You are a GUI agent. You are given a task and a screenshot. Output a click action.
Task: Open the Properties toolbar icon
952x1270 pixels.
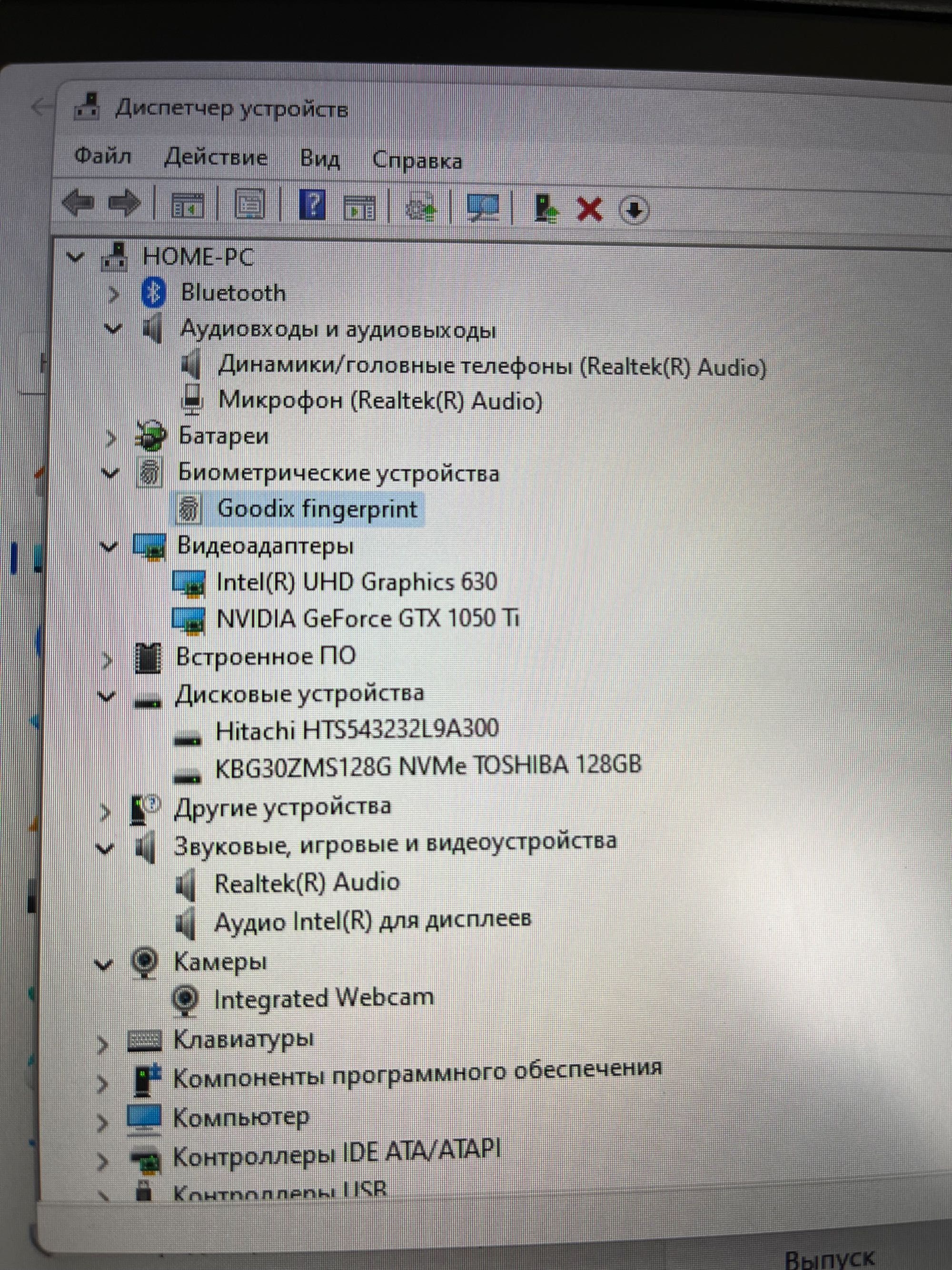point(249,204)
